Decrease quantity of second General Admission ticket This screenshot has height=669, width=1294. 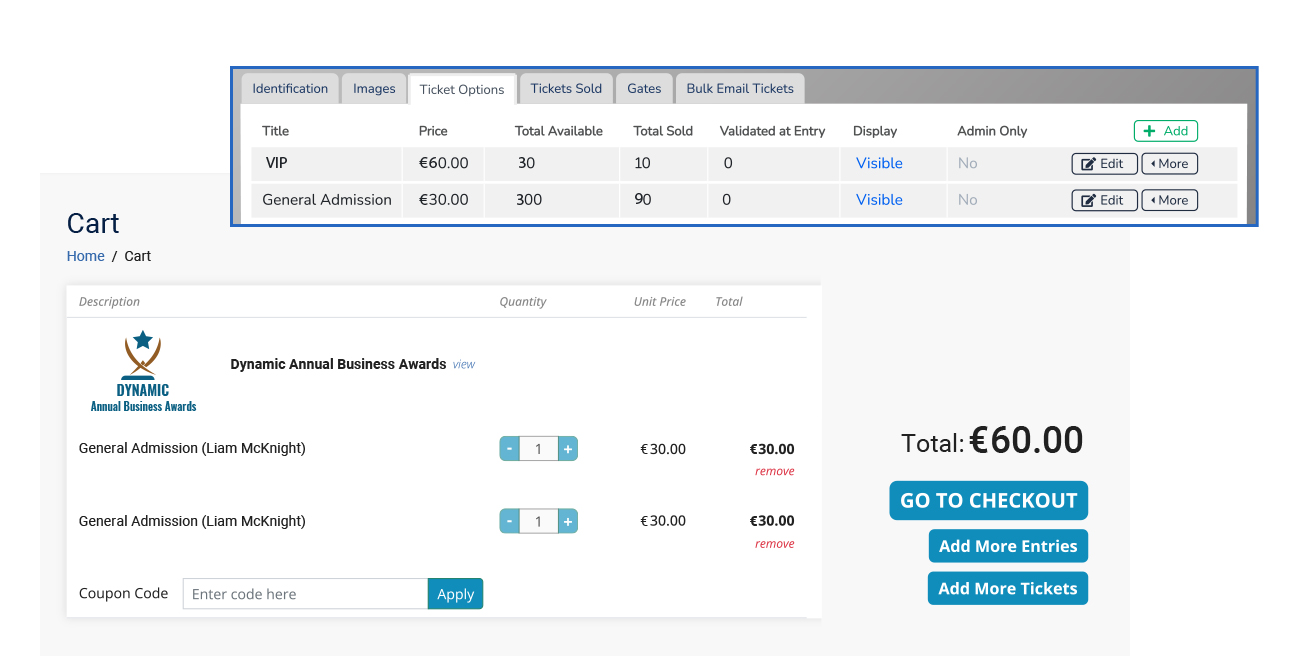point(510,521)
